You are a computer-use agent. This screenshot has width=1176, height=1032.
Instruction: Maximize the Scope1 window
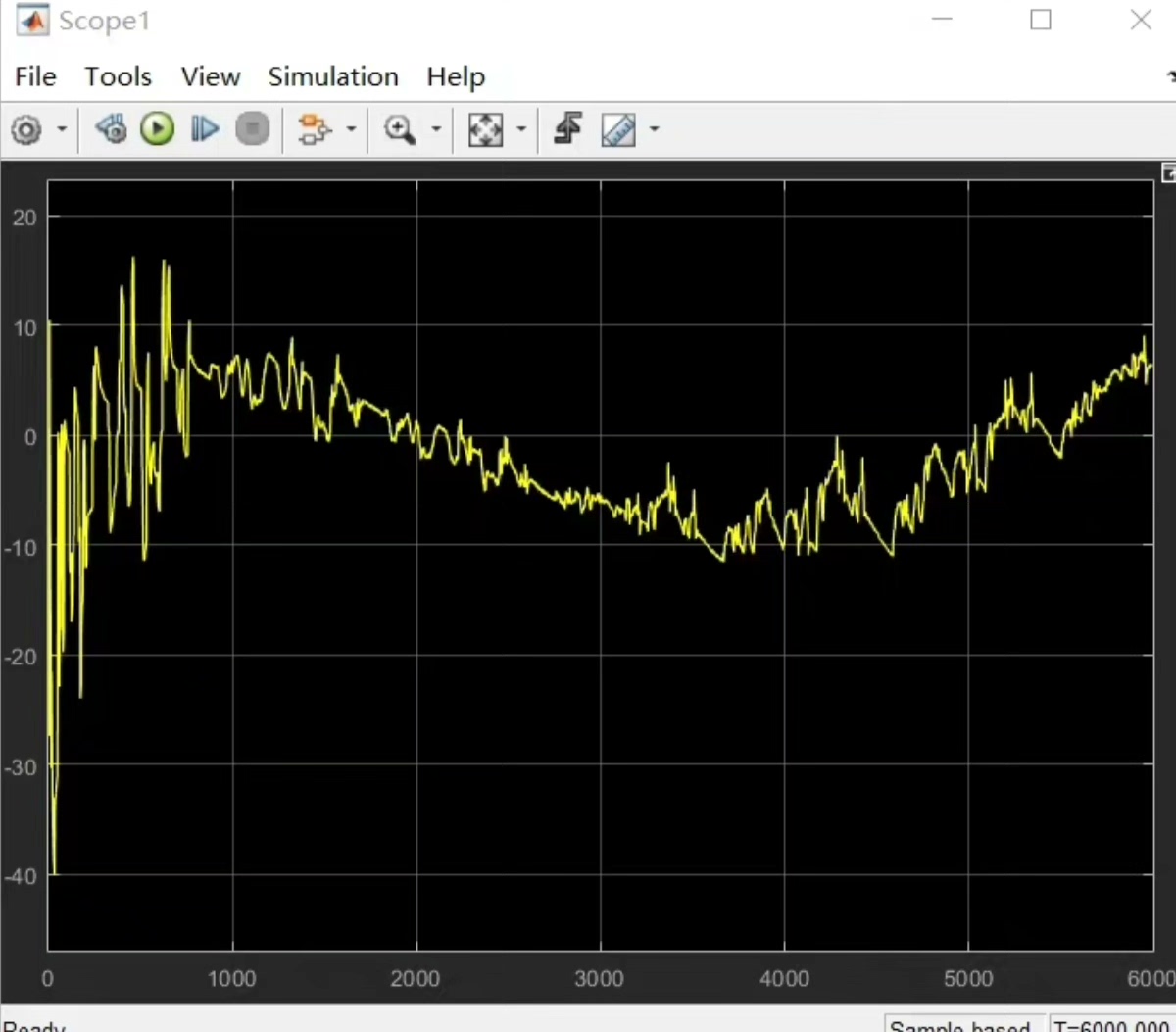[x=1041, y=20]
